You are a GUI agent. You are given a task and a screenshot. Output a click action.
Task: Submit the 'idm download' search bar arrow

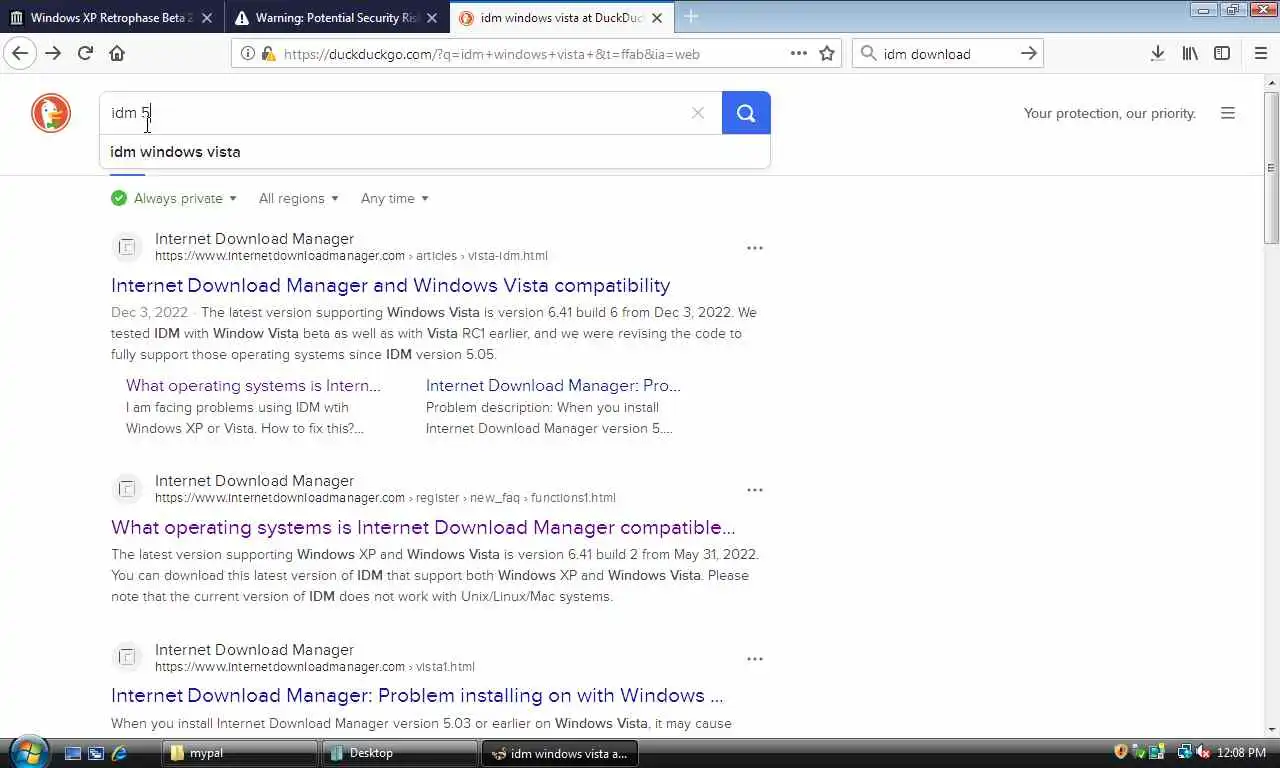pos(1028,54)
